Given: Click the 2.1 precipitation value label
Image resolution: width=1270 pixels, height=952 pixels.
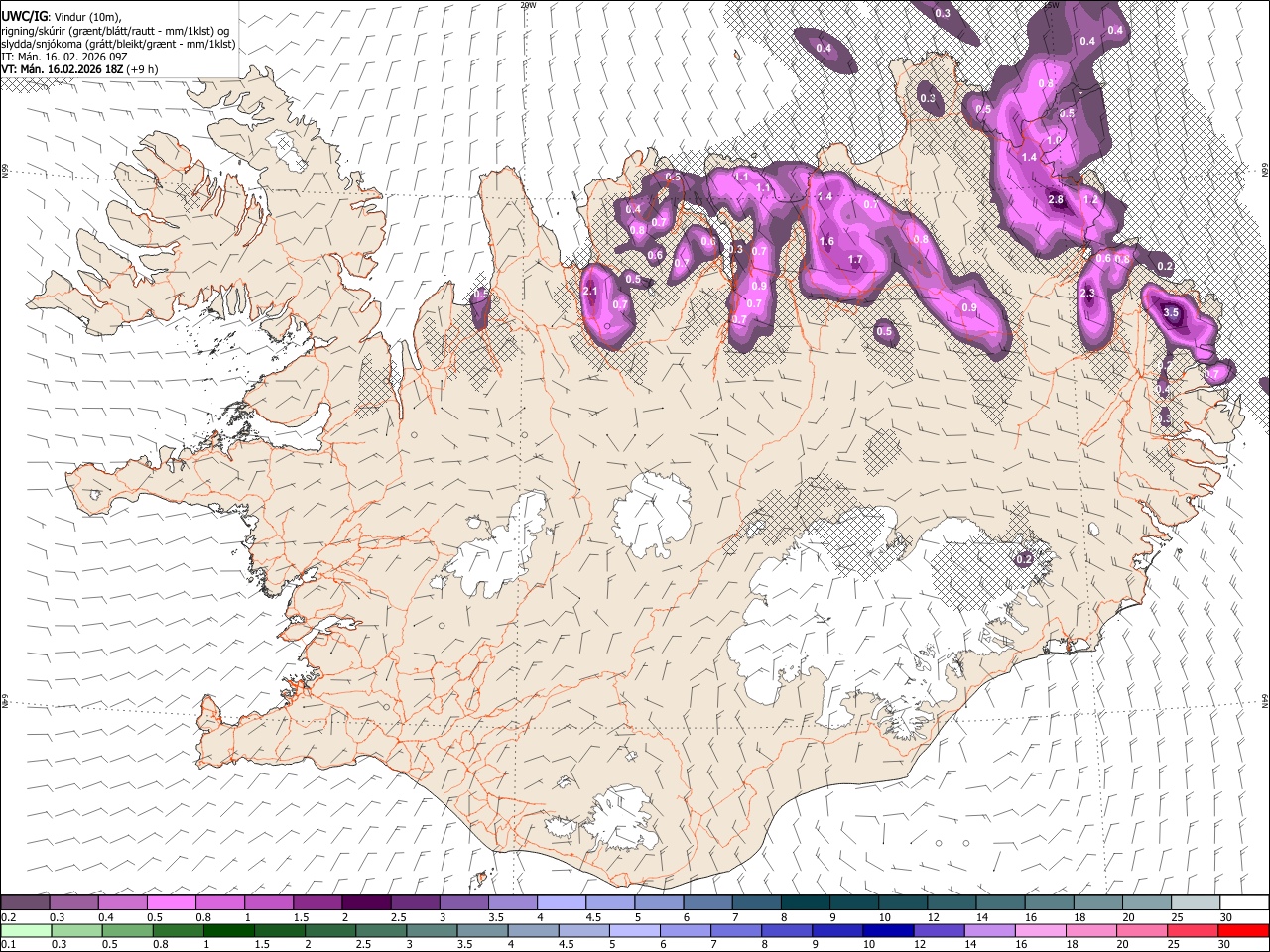Looking at the screenshot, I should click(x=590, y=292).
